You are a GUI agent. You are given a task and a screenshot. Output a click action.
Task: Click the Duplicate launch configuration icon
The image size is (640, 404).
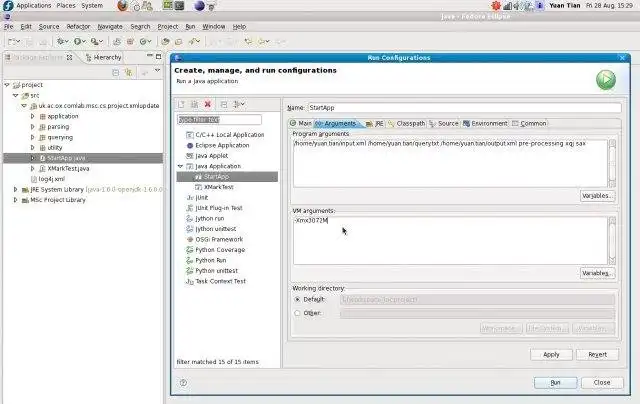(195, 104)
